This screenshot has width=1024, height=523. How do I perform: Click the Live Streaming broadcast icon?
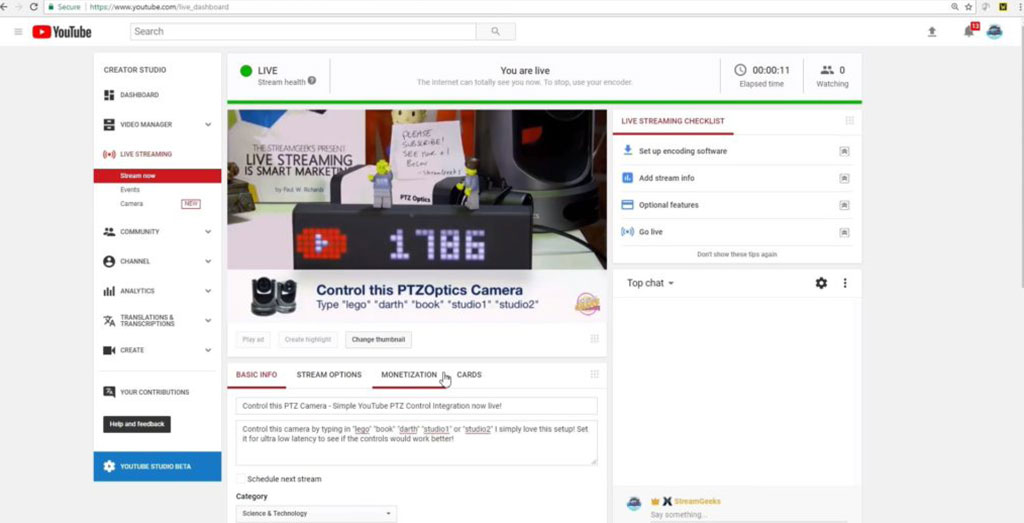109,155
